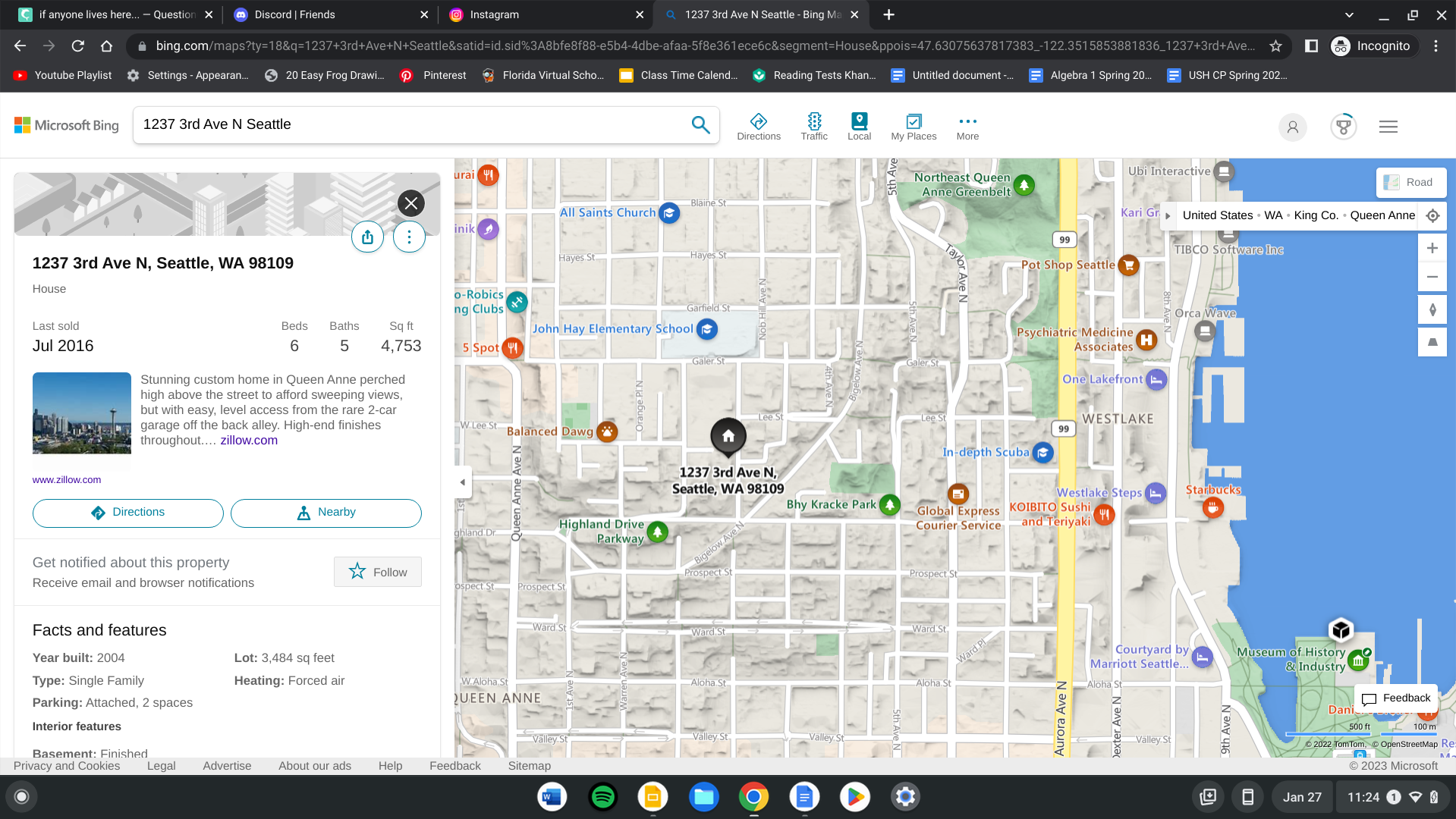Click the Nearby button

tap(326, 513)
